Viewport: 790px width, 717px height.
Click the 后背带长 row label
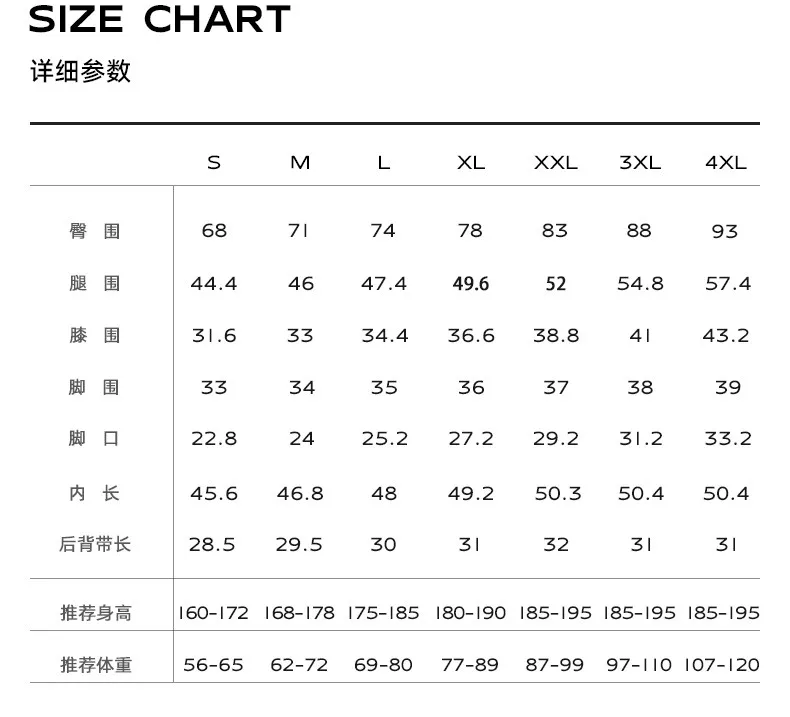pos(95,545)
